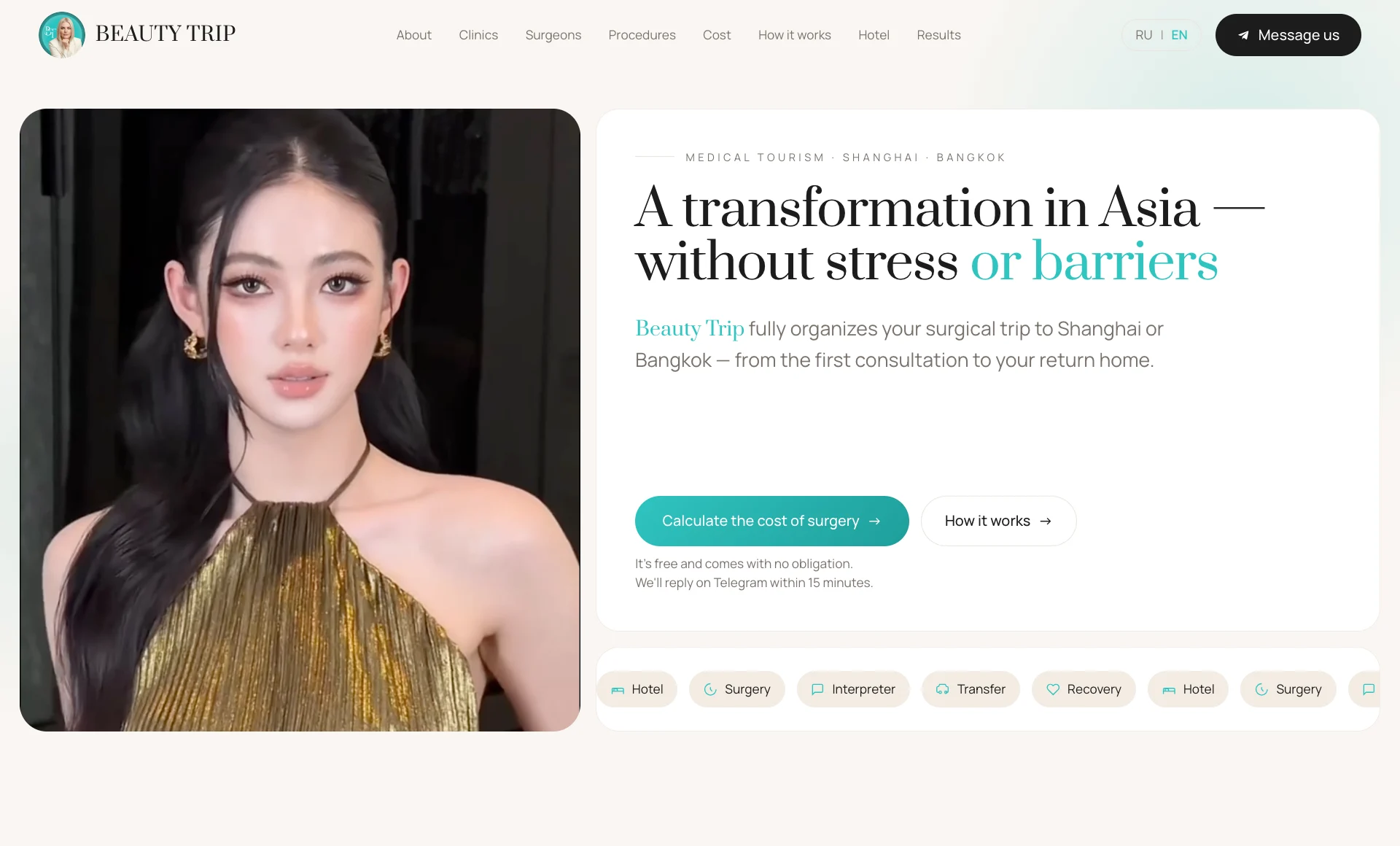
Task: Click the partially visible chat bubble chip icon
Action: tap(1369, 690)
